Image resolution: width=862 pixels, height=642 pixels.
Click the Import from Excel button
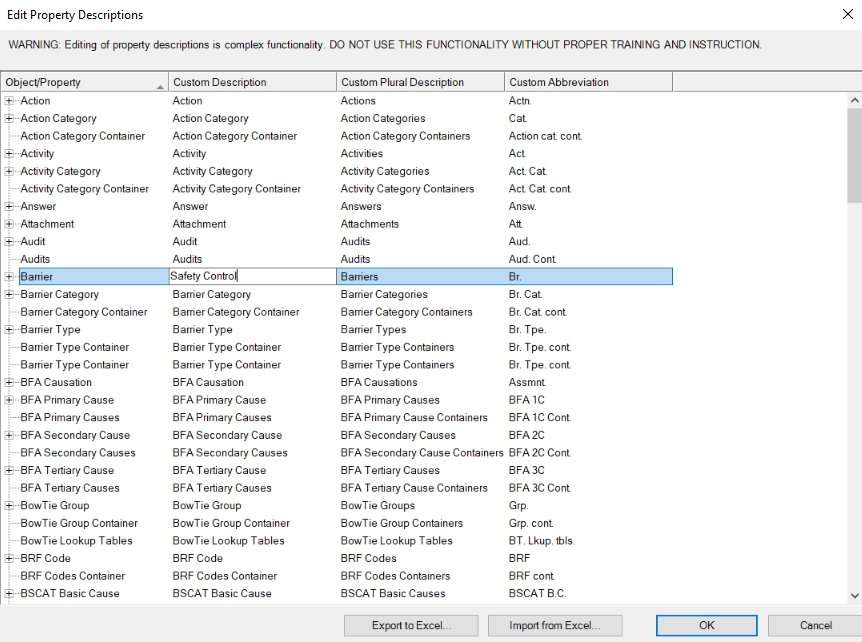tap(555, 625)
